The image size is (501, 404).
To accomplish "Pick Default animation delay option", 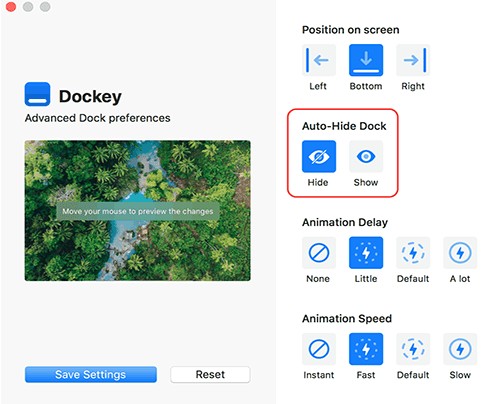I will 413,253.
